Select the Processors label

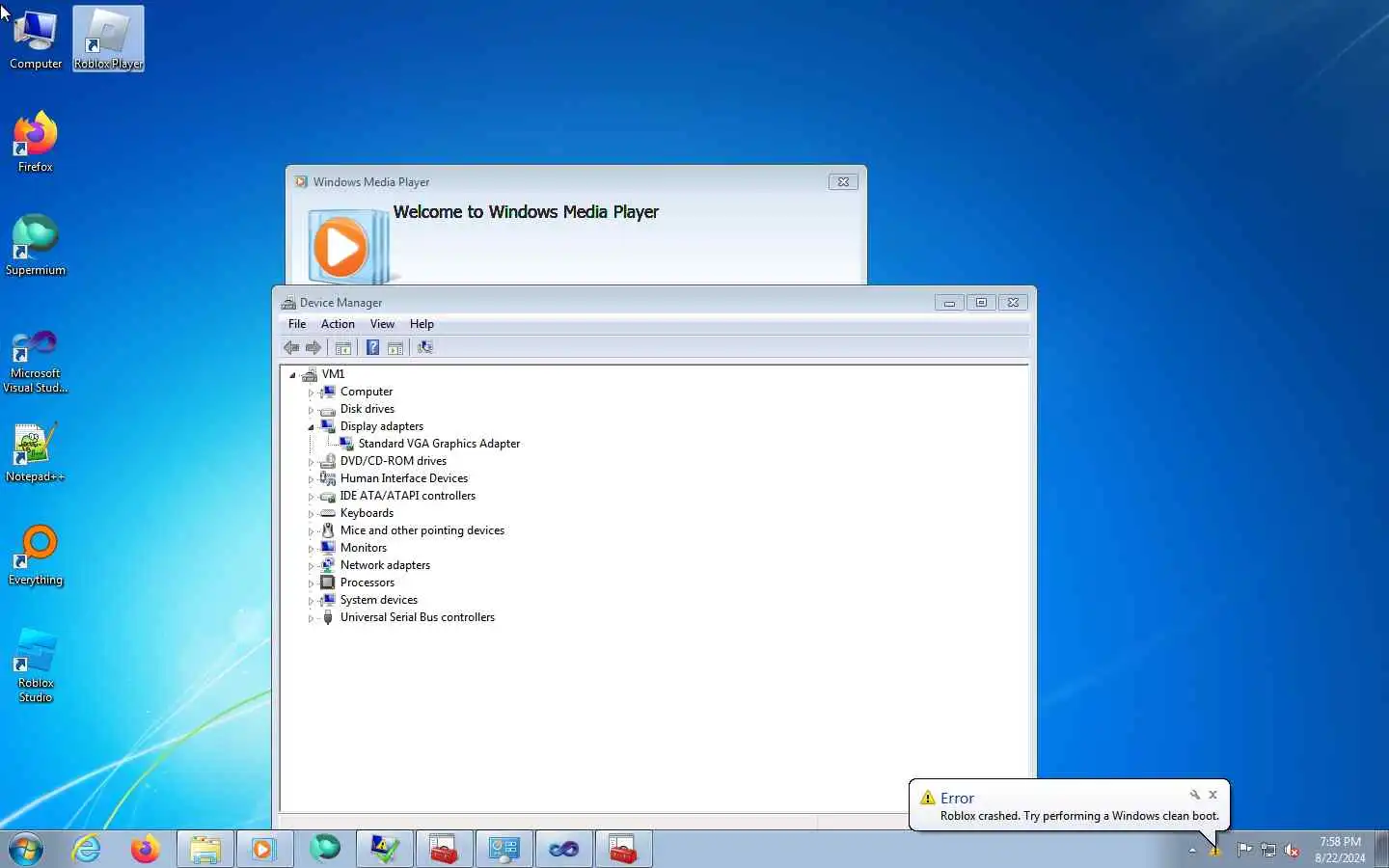pyautogui.click(x=367, y=583)
